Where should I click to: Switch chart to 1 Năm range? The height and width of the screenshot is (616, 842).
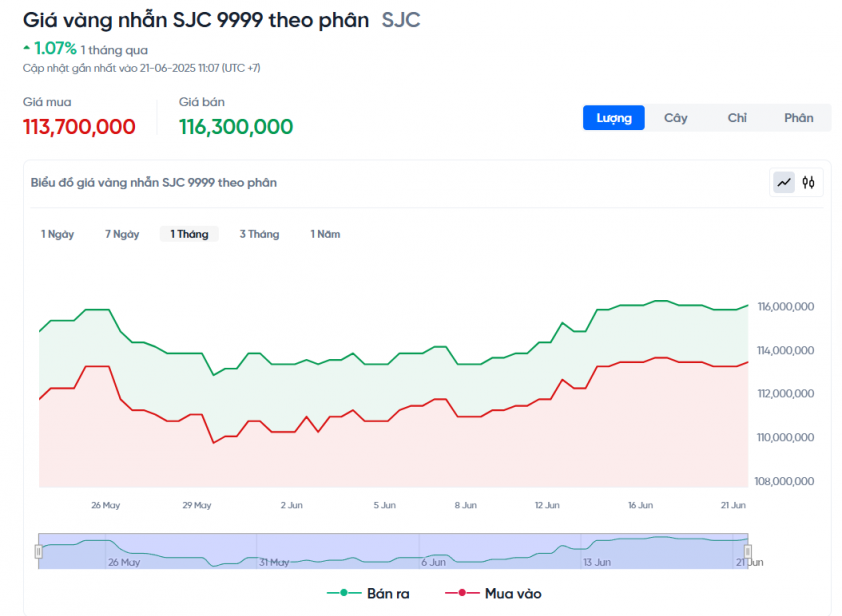[325, 234]
